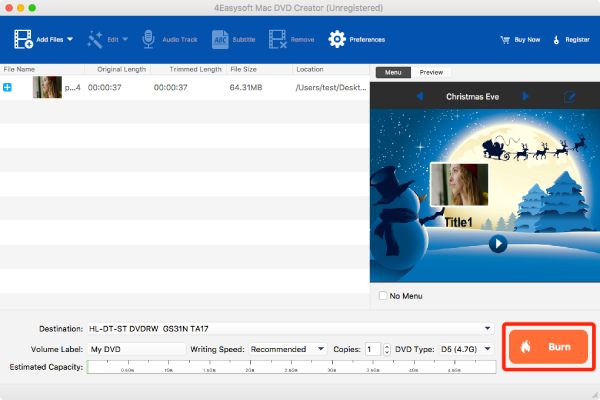
Task: Open the Add Files dropdown arrow
Action: point(70,39)
